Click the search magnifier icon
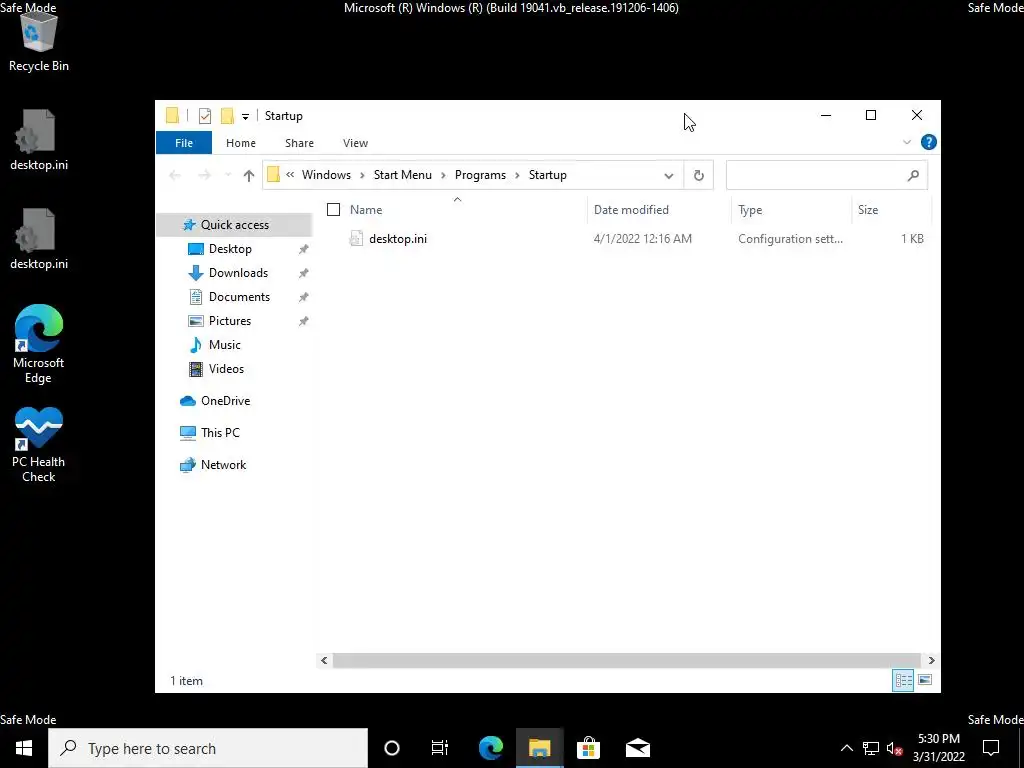Image resolution: width=1024 pixels, height=768 pixels. 913,175
